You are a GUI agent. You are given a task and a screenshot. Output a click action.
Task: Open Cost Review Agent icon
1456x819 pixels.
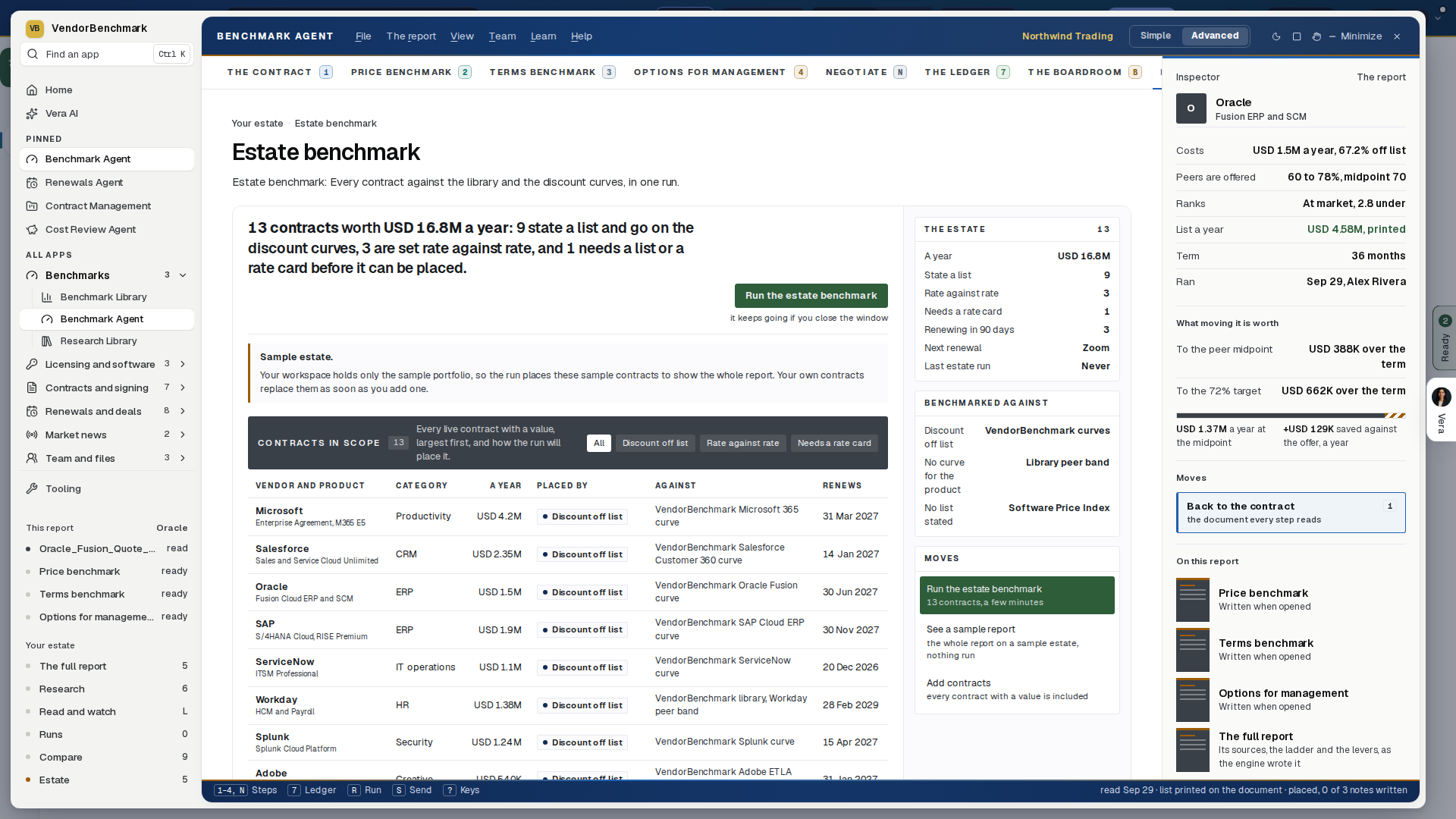point(32,230)
